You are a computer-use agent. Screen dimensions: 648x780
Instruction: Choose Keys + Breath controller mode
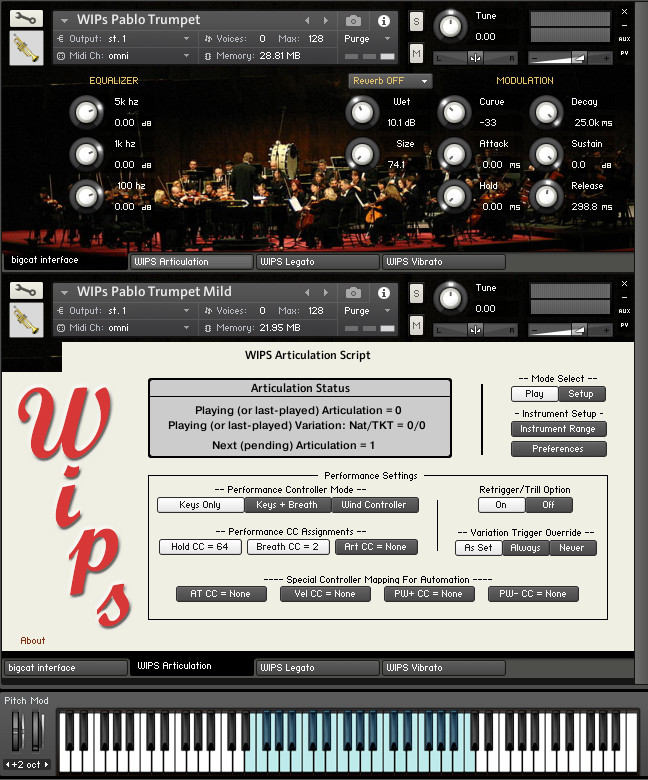pos(287,505)
